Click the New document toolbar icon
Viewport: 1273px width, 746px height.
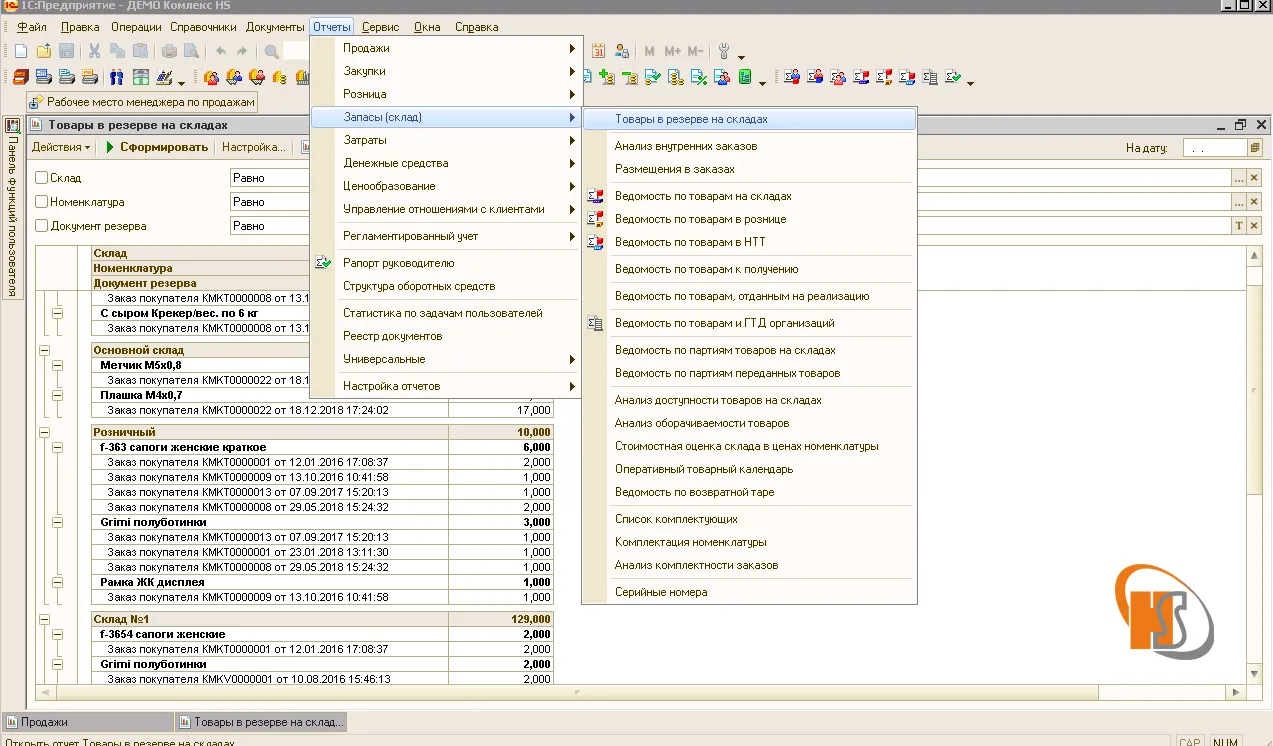tap(21, 51)
